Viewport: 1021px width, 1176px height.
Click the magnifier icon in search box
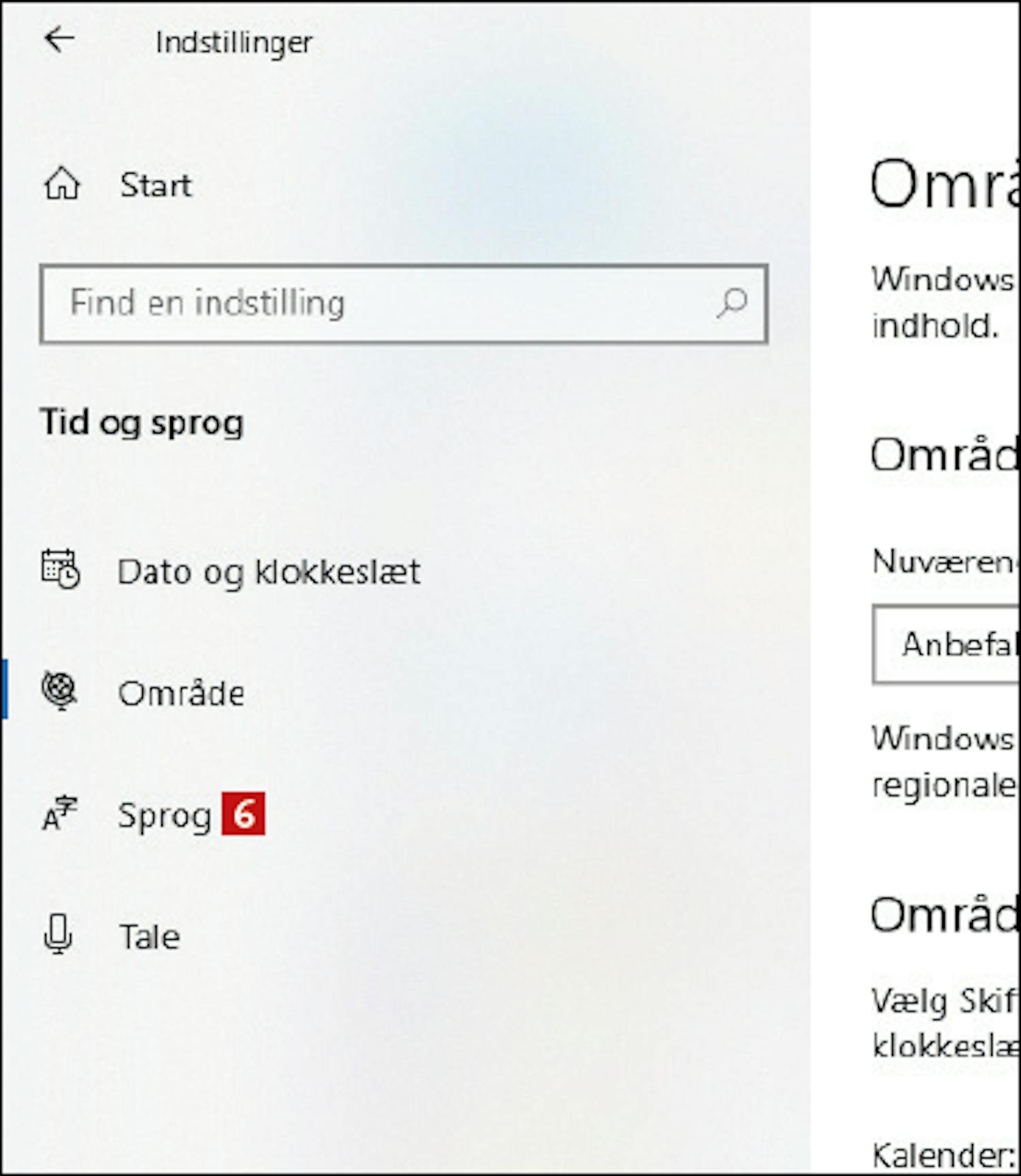(x=732, y=303)
